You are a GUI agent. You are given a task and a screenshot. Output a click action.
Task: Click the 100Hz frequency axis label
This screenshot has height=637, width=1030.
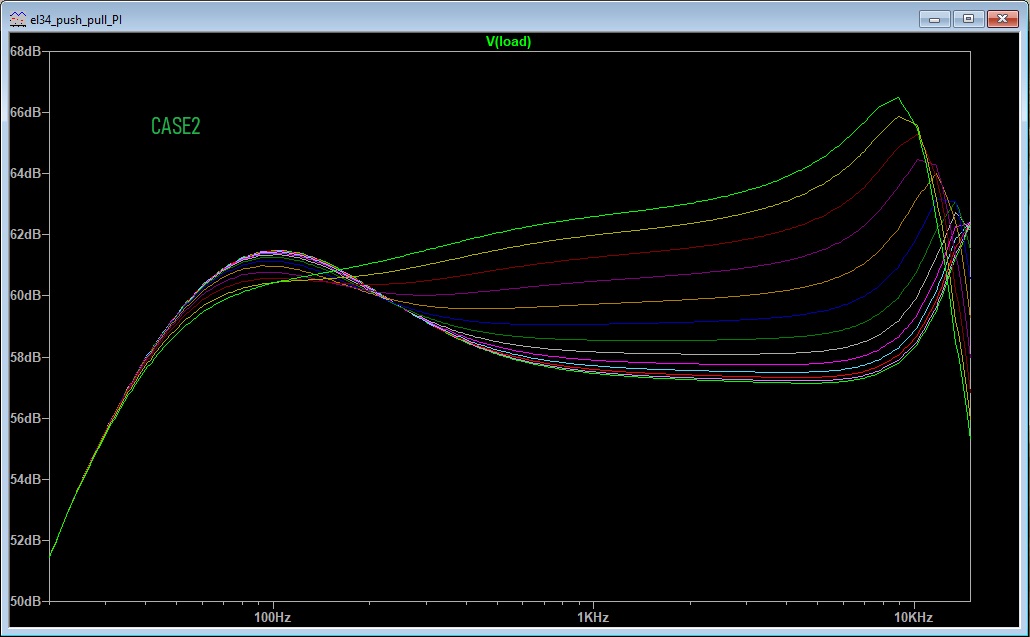(273, 617)
